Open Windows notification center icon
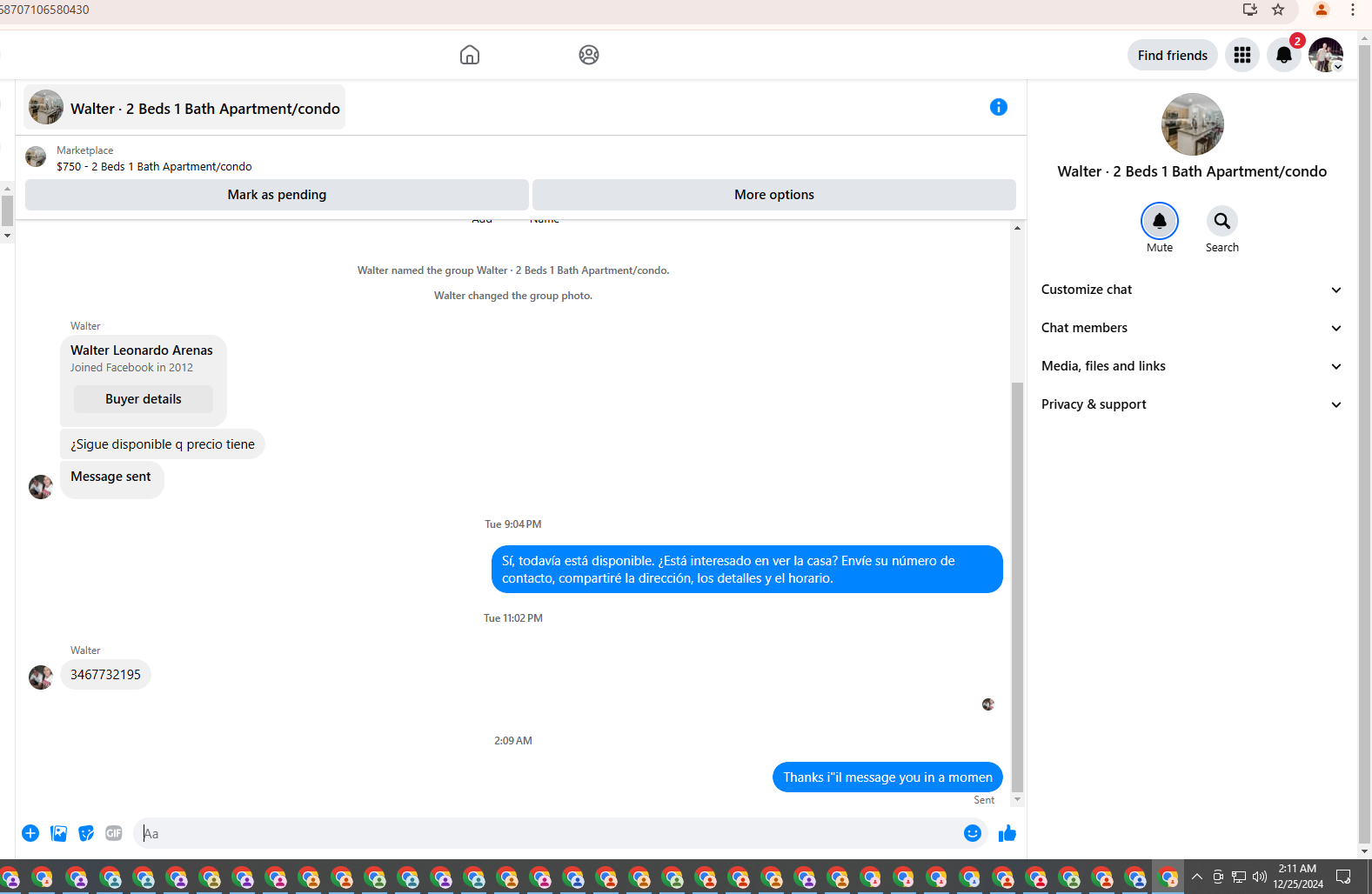 click(x=1343, y=877)
